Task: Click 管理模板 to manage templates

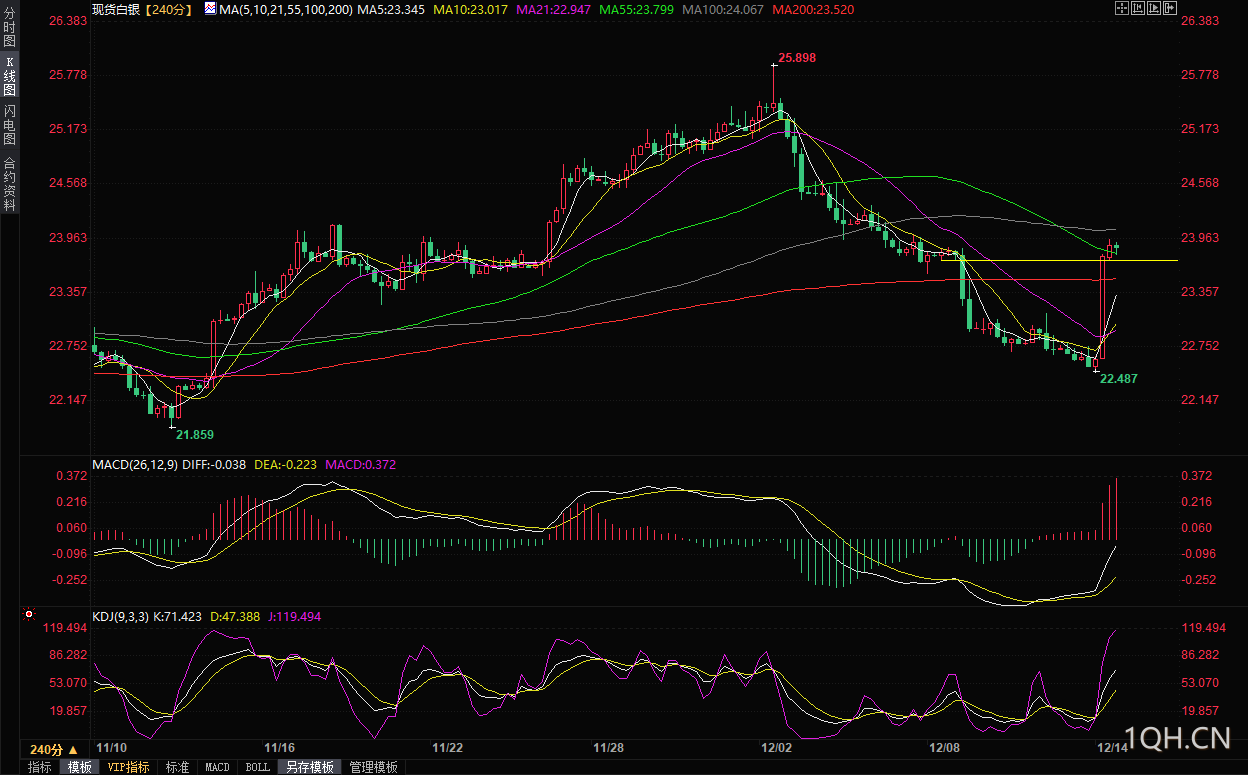Action: [x=373, y=767]
